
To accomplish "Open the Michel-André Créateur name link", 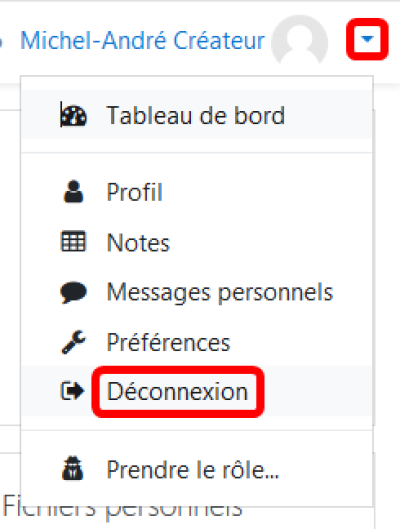I will tap(143, 40).
